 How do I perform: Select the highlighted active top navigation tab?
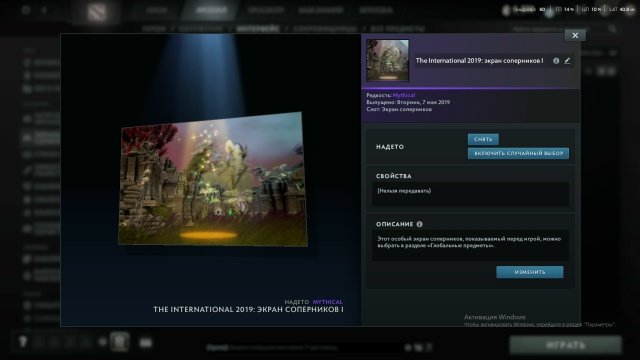click(x=211, y=10)
